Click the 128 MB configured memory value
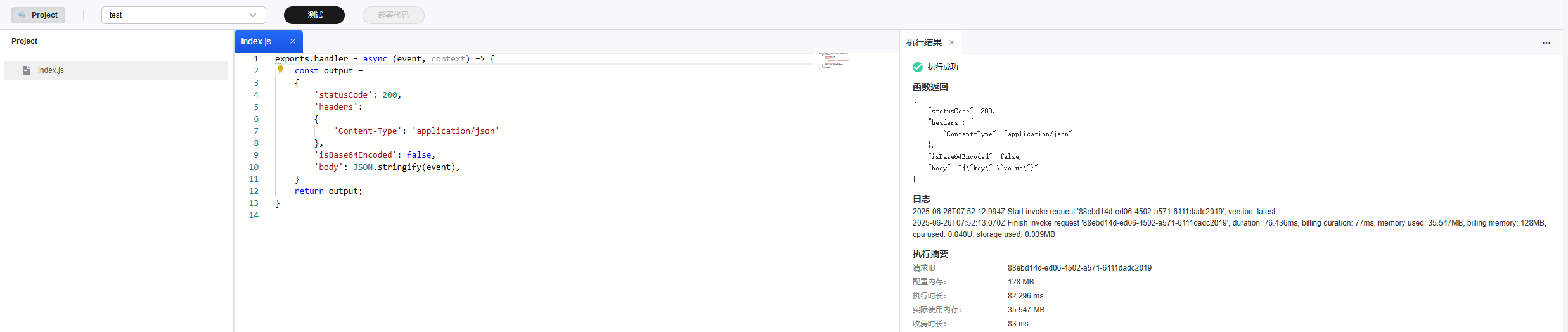 [x=1021, y=282]
